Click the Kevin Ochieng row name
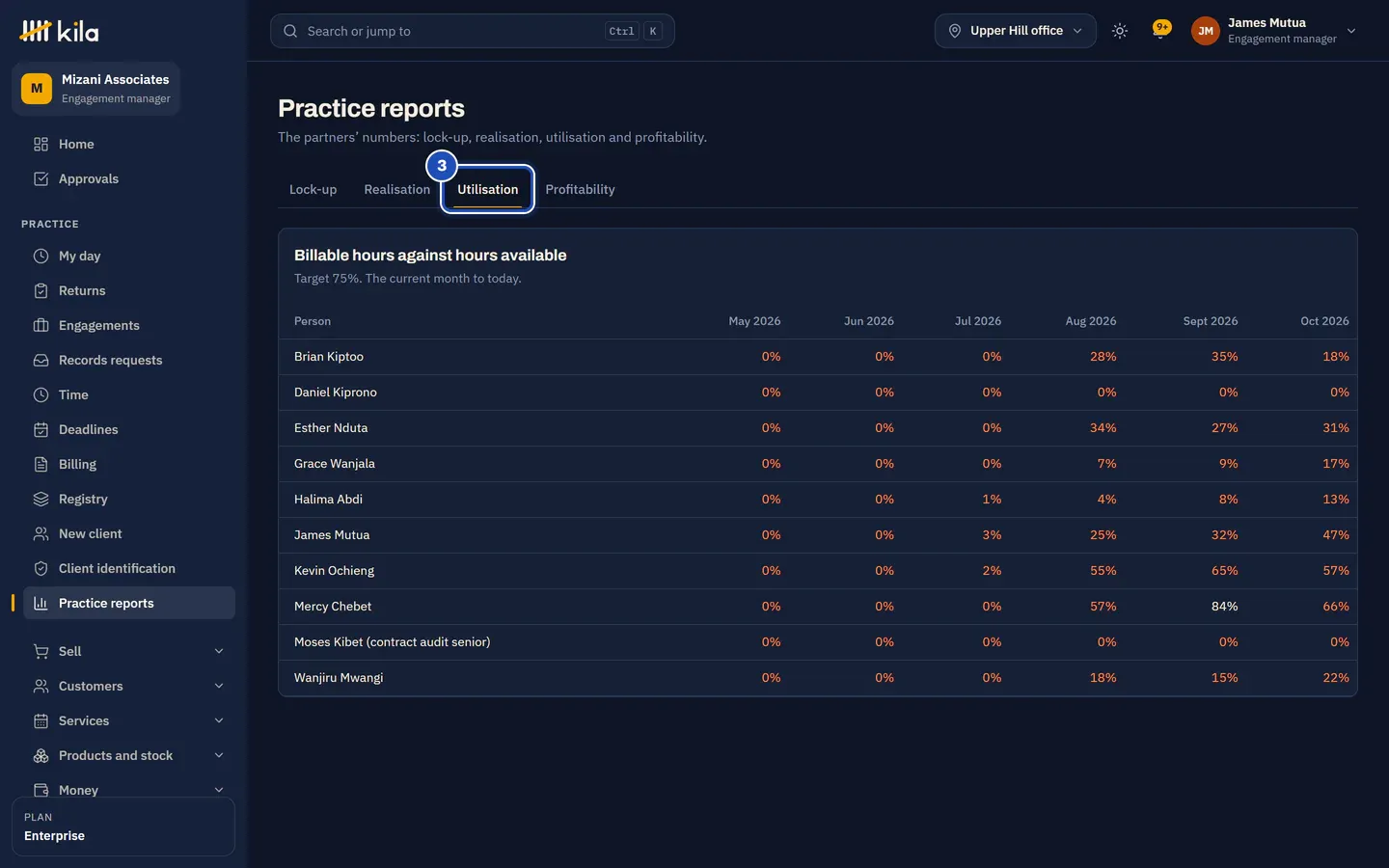 point(334,571)
